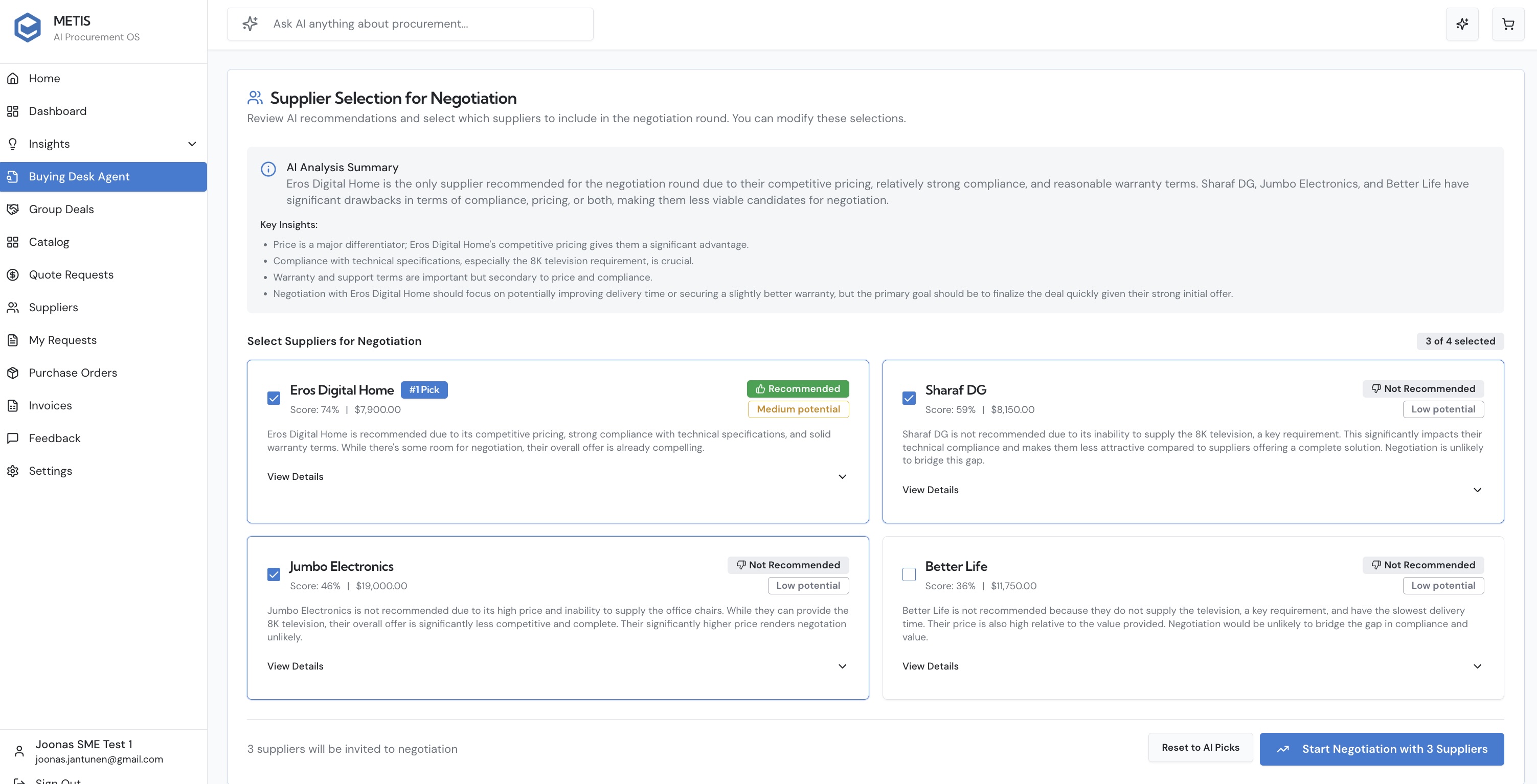Viewport: 1537px width, 784px height.
Task: Click Jumbo Electronics' Not Recommended badge
Action: 788,565
